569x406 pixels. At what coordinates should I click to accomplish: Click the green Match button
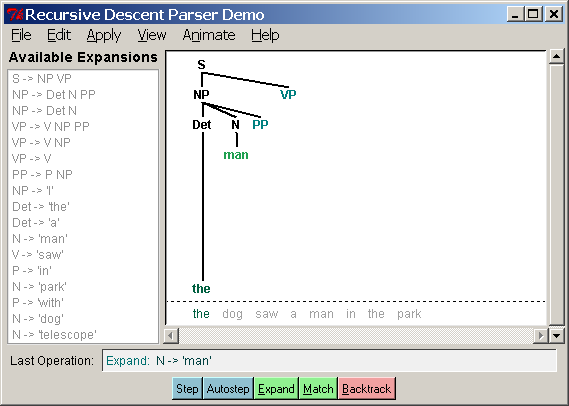point(318,389)
